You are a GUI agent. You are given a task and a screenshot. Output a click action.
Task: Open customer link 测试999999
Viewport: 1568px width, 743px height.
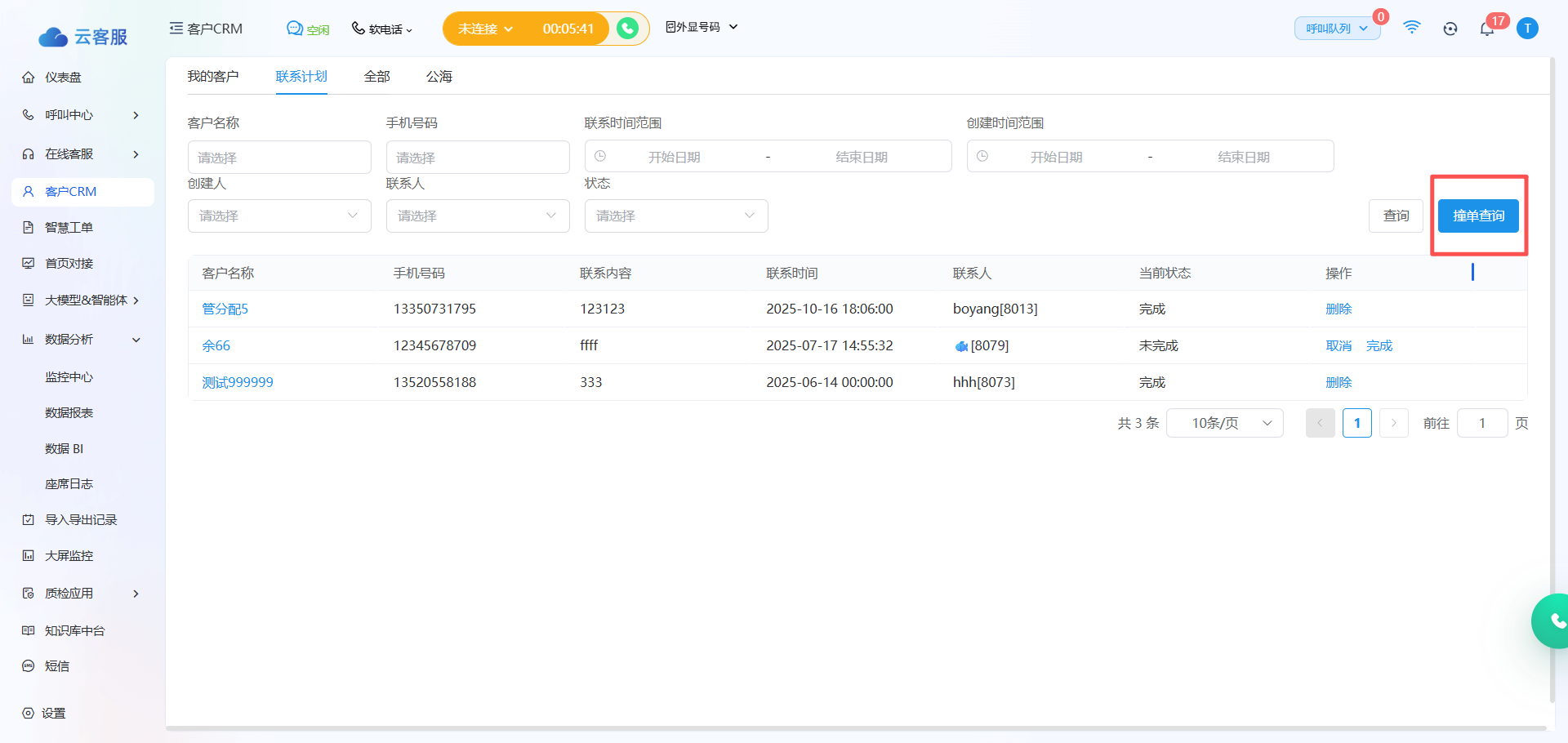point(238,382)
